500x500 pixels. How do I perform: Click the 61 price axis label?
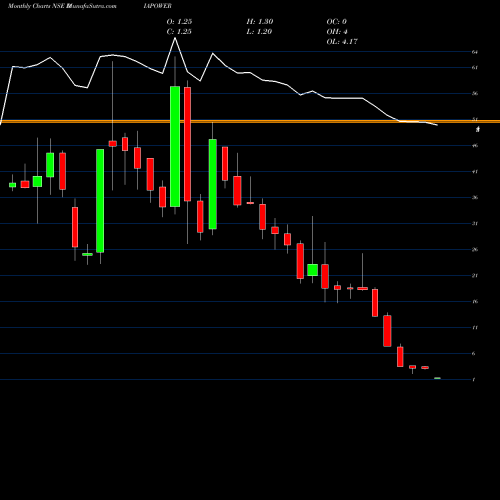475,68
